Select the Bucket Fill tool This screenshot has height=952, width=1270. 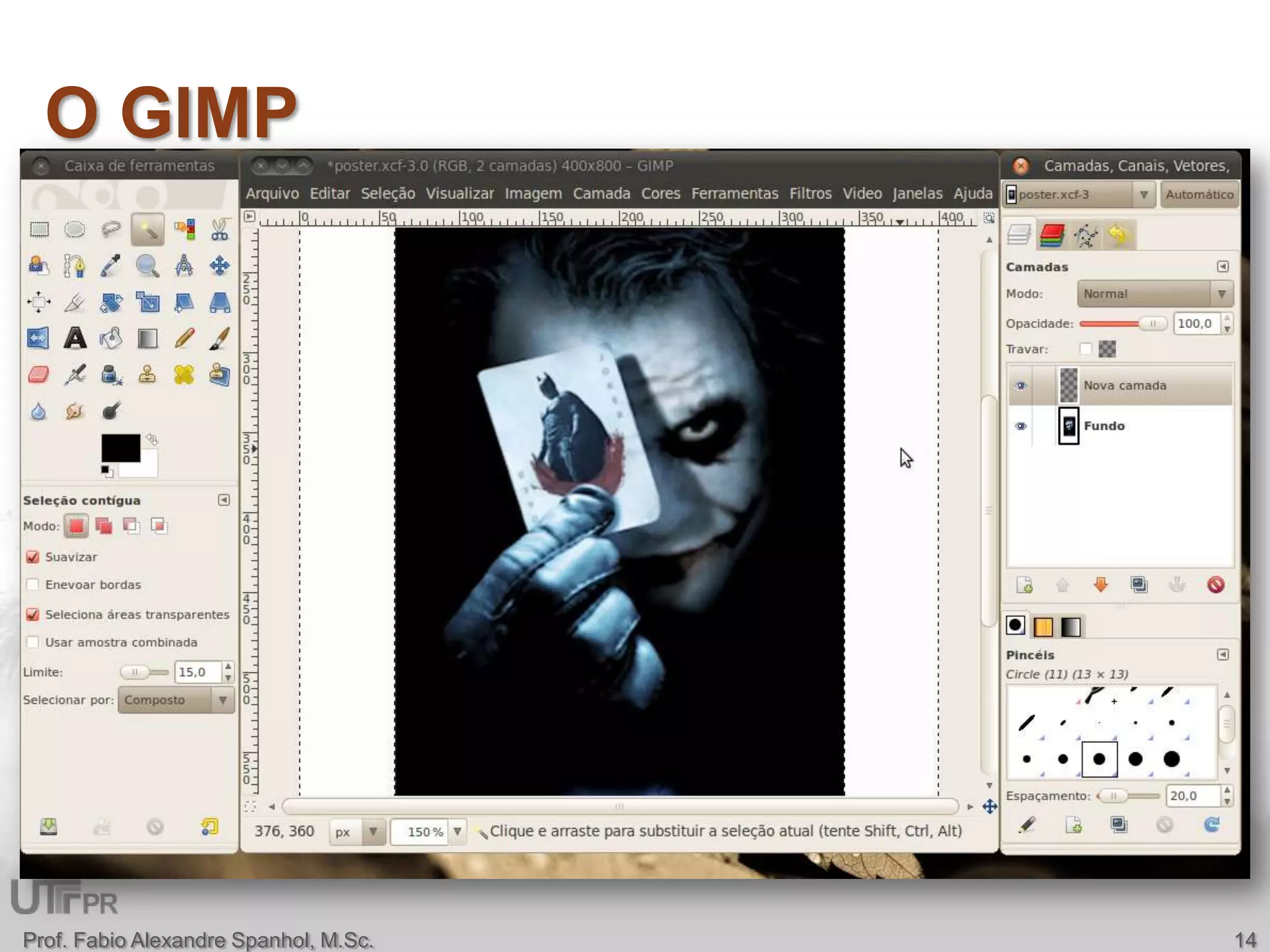(111, 338)
